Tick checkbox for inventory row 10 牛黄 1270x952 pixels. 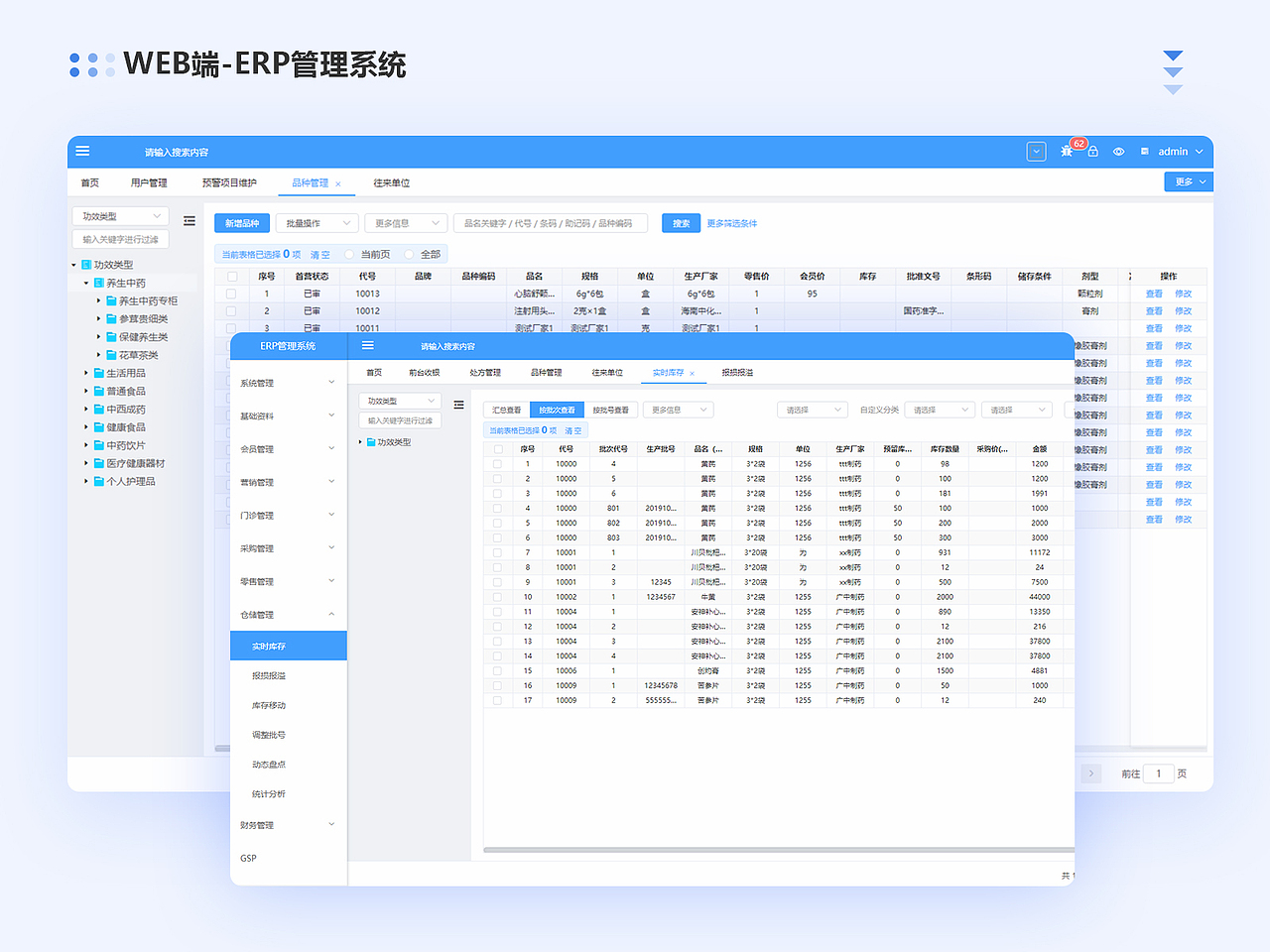coord(498,597)
